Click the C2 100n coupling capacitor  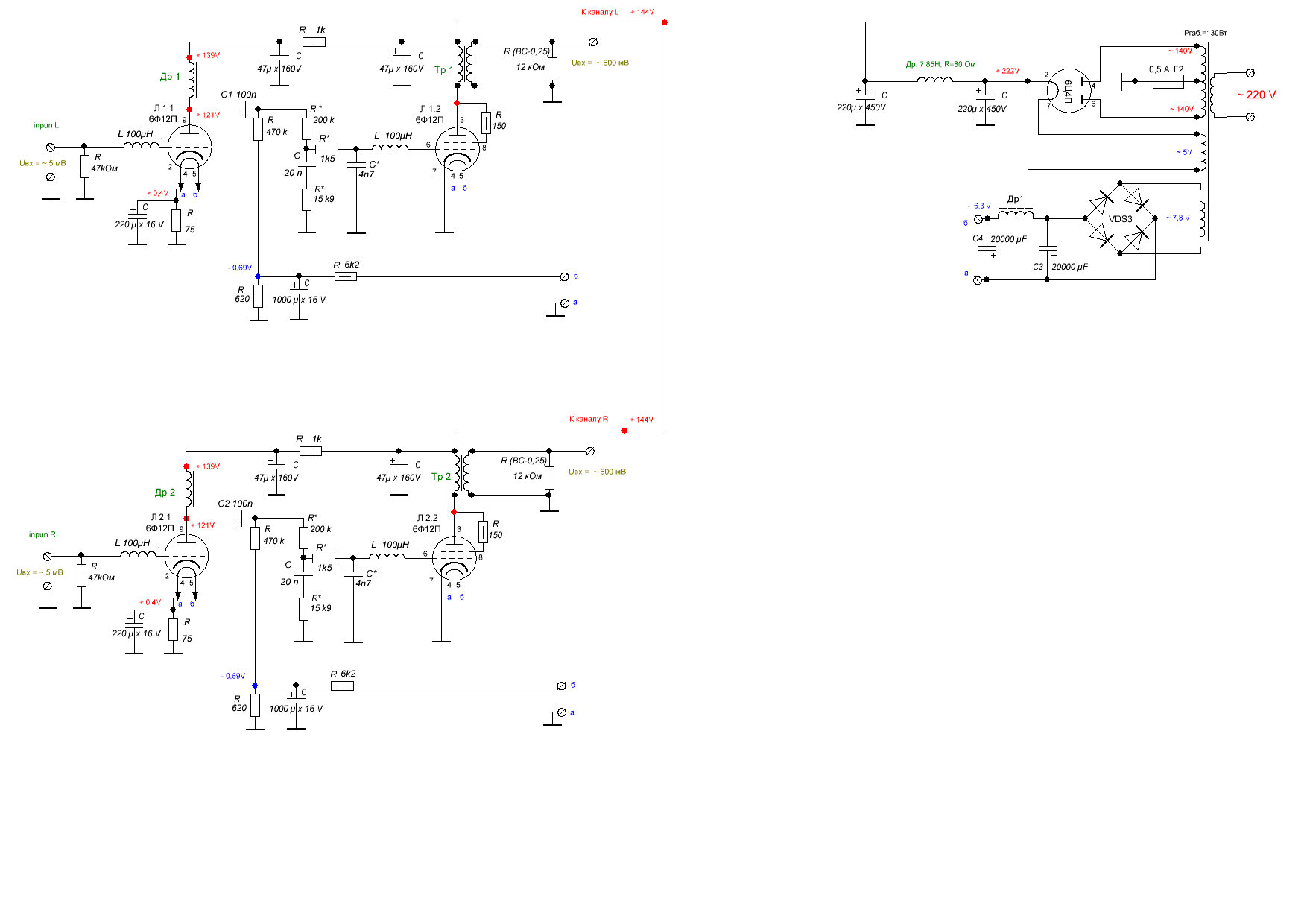click(x=240, y=519)
